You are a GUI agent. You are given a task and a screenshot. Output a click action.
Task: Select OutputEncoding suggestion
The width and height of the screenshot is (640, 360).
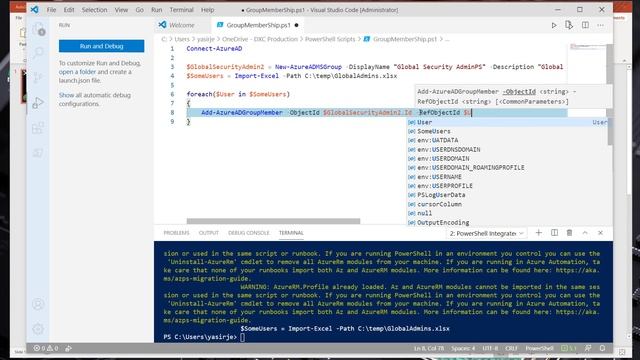click(x=507, y=222)
